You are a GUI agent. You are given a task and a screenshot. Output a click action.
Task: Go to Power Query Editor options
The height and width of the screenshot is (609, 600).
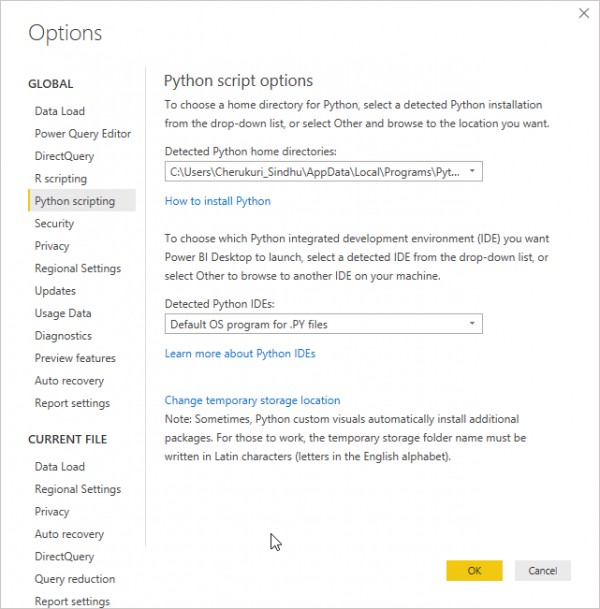pyautogui.click(x=83, y=134)
